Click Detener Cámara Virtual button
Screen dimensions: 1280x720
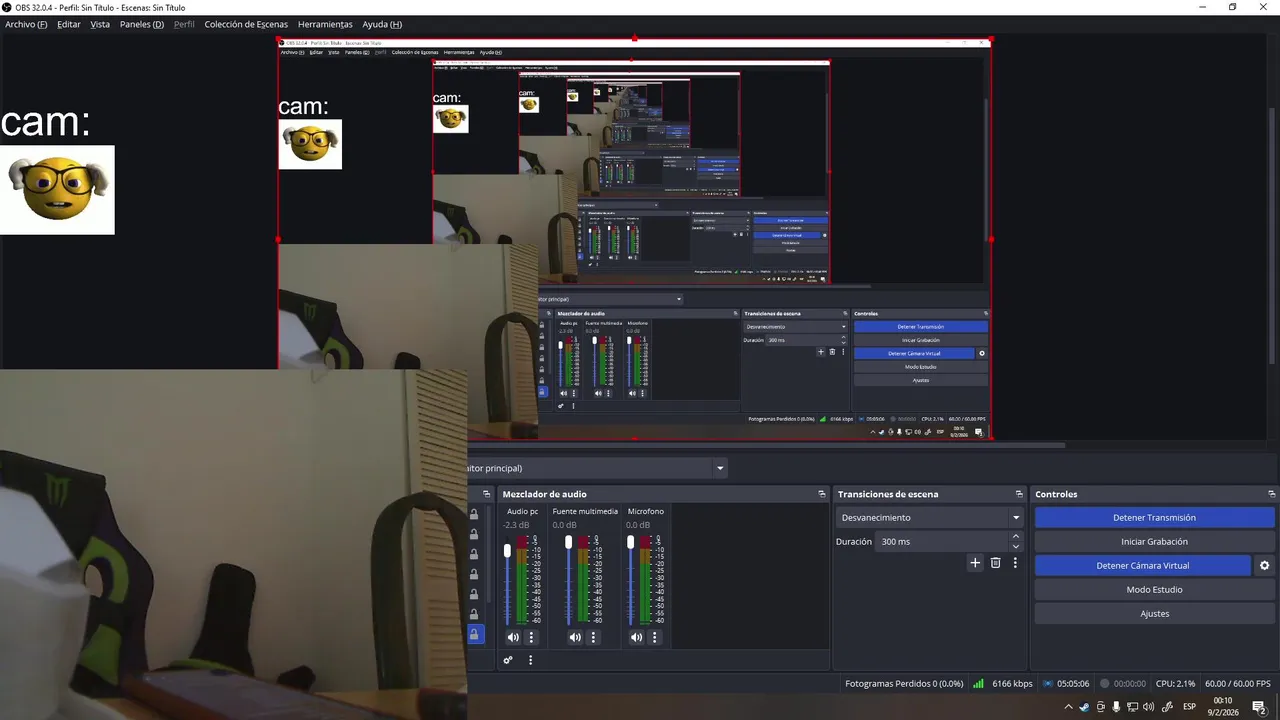[1142, 566]
